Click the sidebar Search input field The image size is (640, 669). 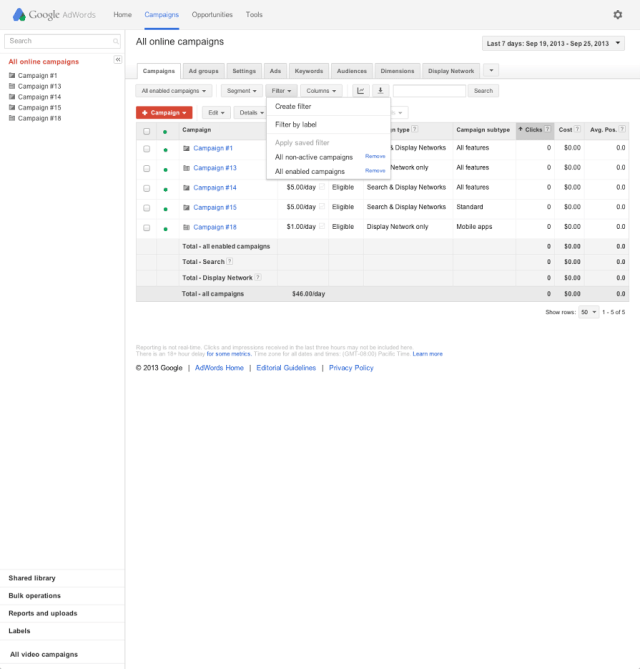[x=60, y=41]
